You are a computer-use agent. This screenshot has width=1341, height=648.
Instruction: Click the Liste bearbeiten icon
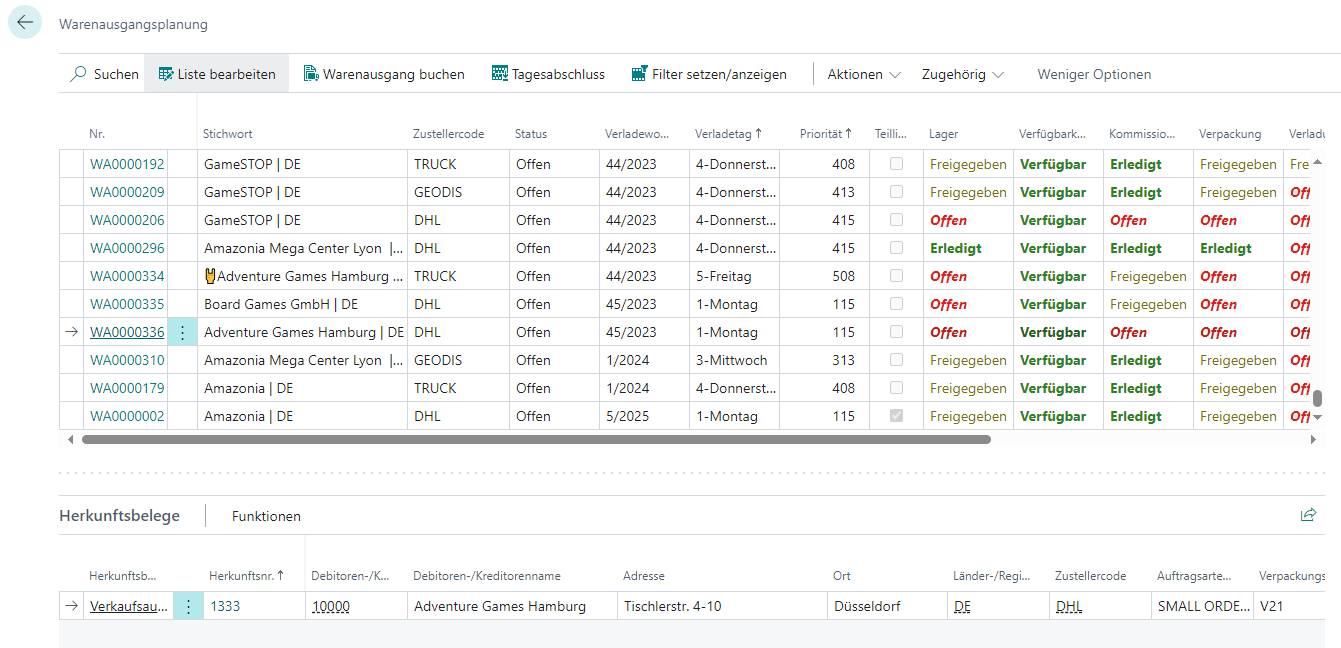[166, 74]
